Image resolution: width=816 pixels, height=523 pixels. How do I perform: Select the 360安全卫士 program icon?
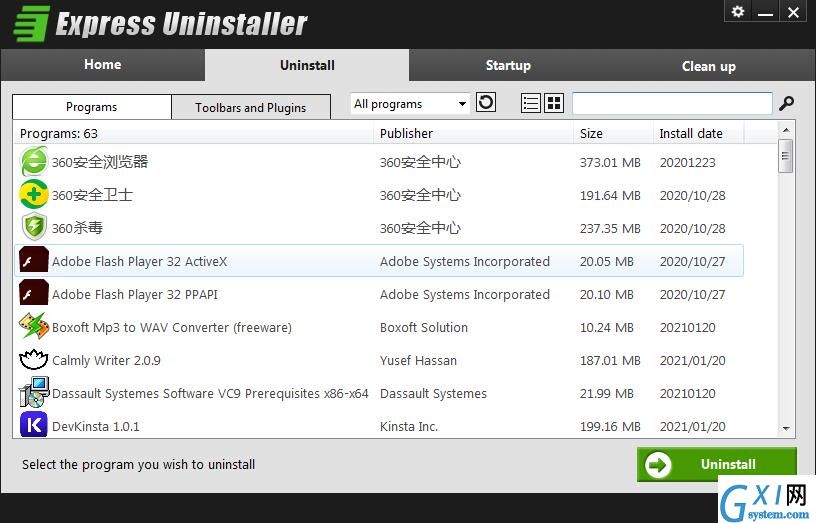click(x=34, y=195)
